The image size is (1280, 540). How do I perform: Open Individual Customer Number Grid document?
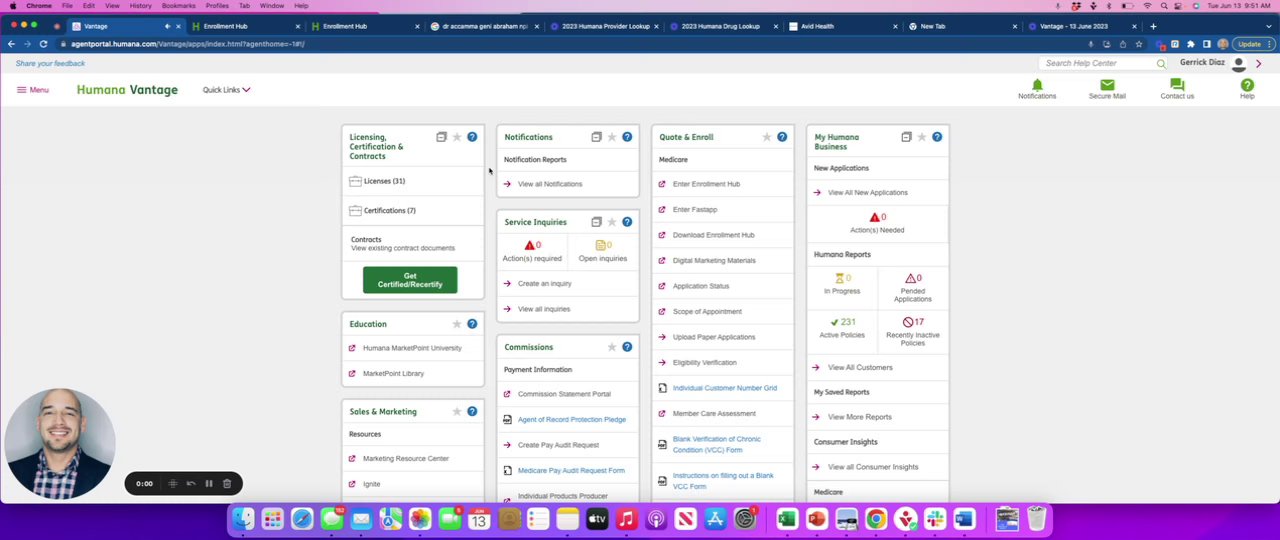click(x=725, y=388)
